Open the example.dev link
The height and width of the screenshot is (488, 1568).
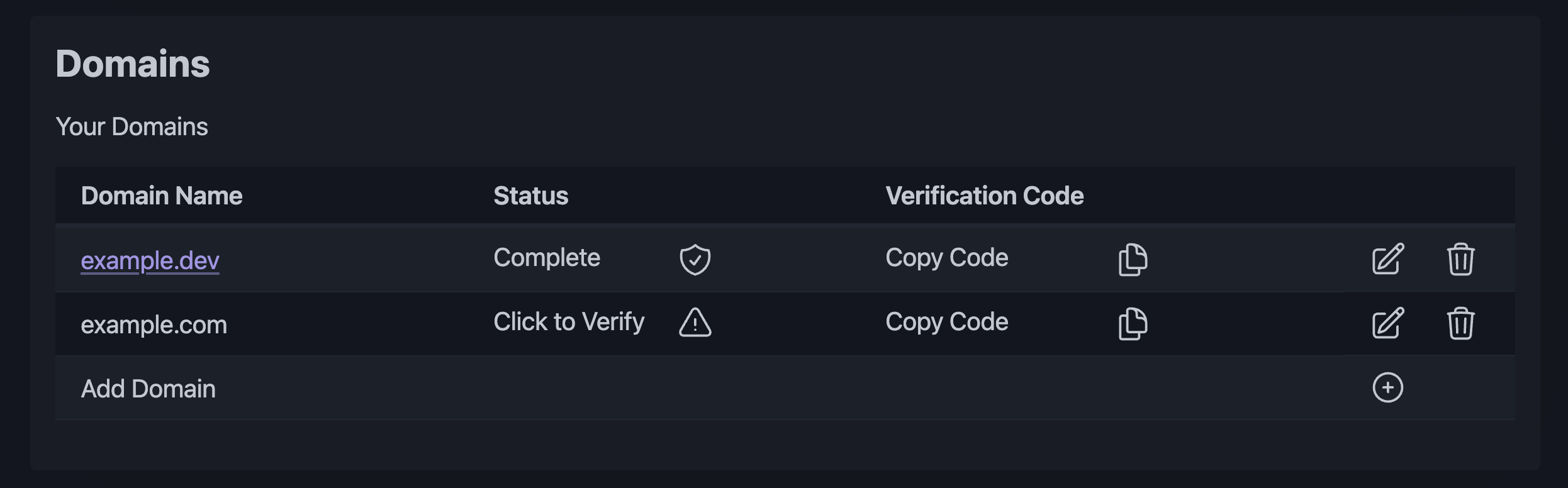coord(150,260)
